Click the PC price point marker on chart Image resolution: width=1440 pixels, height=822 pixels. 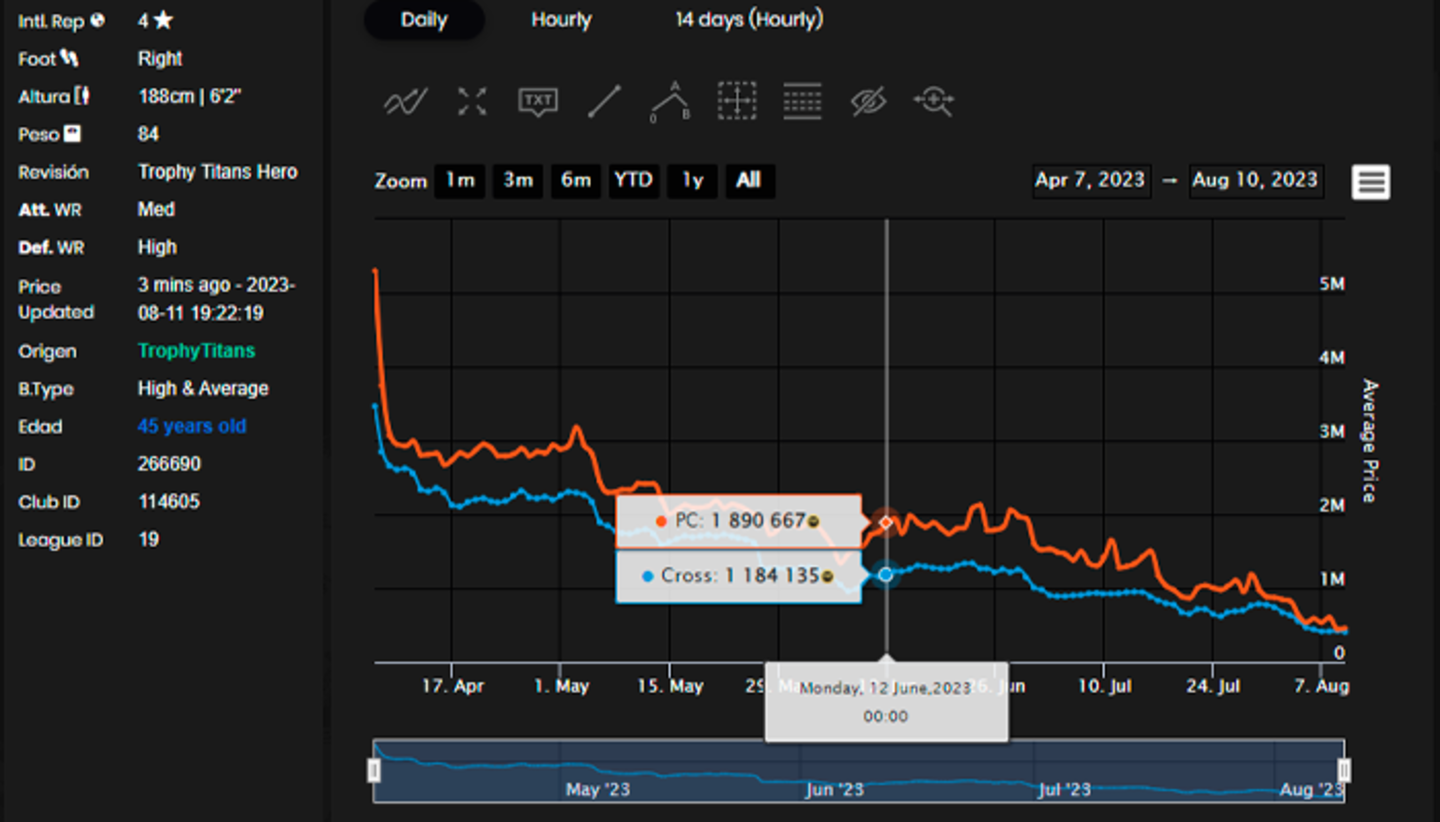[x=886, y=522]
